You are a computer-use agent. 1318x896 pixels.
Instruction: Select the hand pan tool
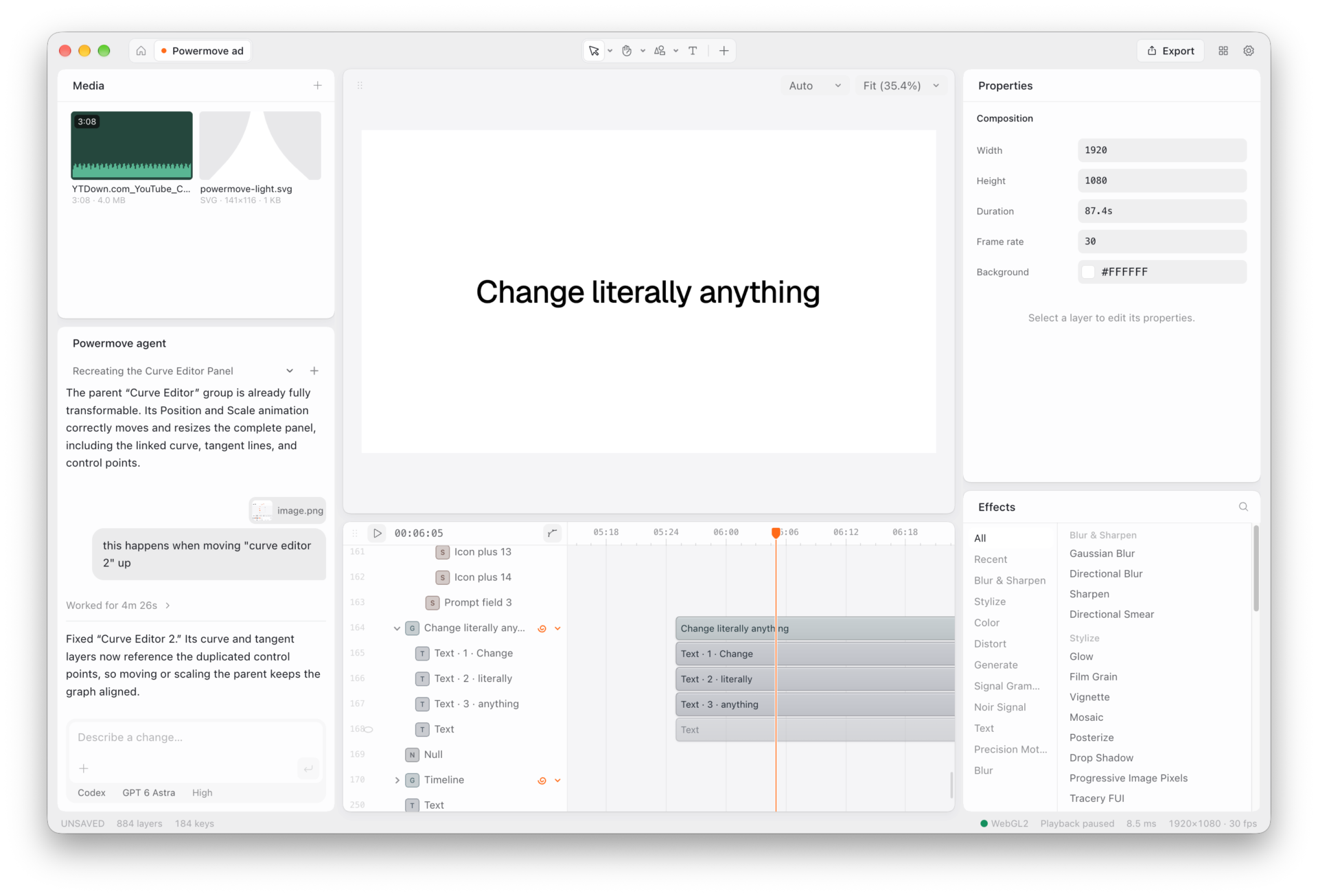[x=627, y=51]
